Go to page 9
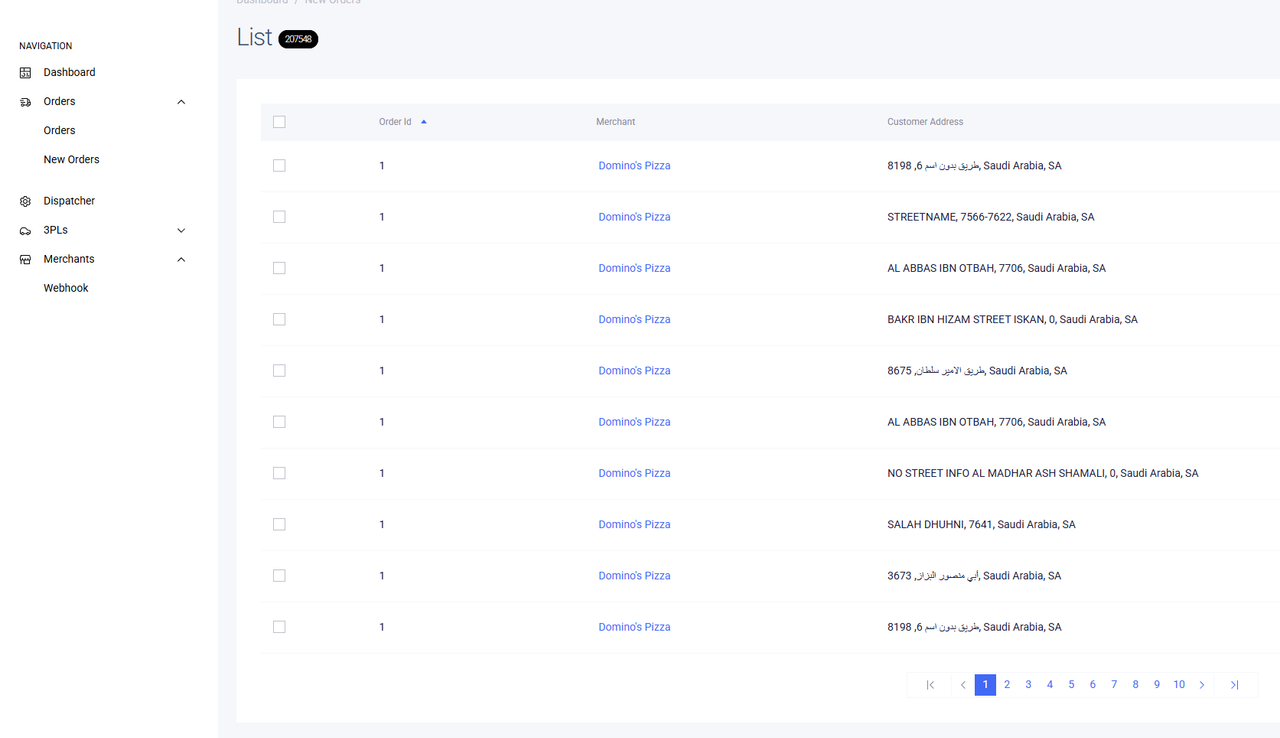 1157,685
